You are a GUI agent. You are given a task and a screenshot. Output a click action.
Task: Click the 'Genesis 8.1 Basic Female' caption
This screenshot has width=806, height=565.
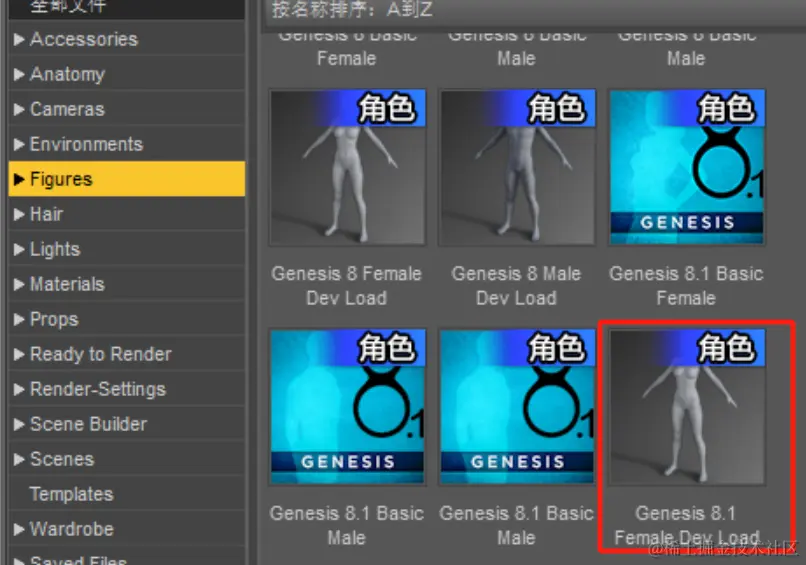tap(686, 286)
